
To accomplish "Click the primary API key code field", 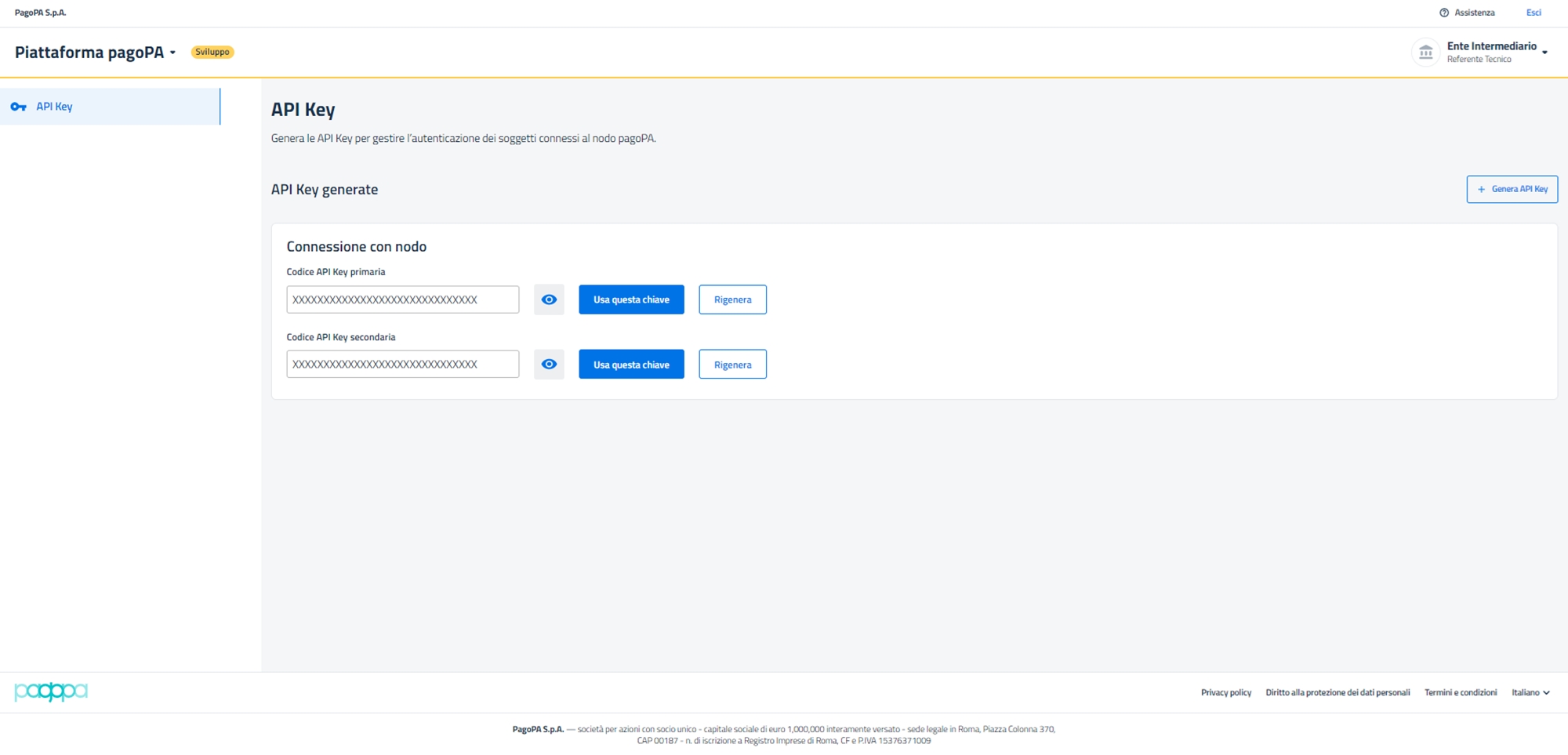I will [x=402, y=299].
